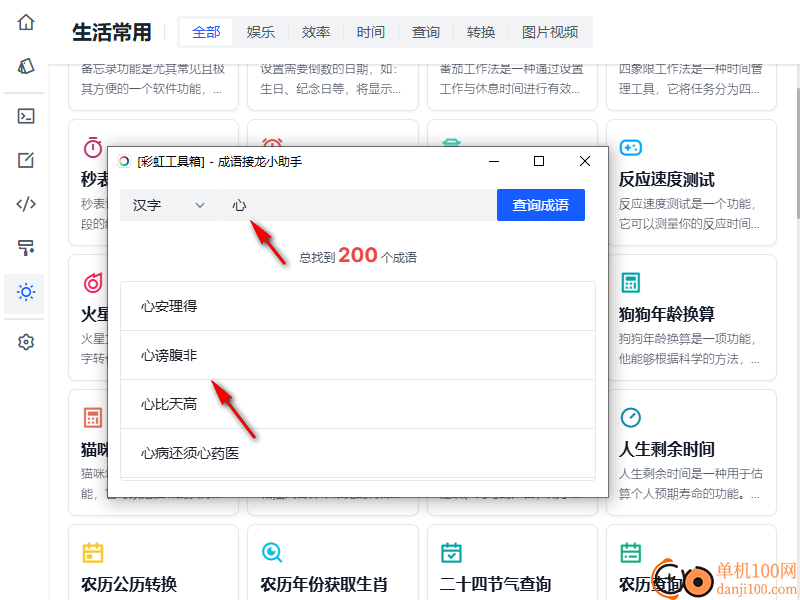
Task: Open the edit note icon in sidebar
Action: (x=26, y=160)
